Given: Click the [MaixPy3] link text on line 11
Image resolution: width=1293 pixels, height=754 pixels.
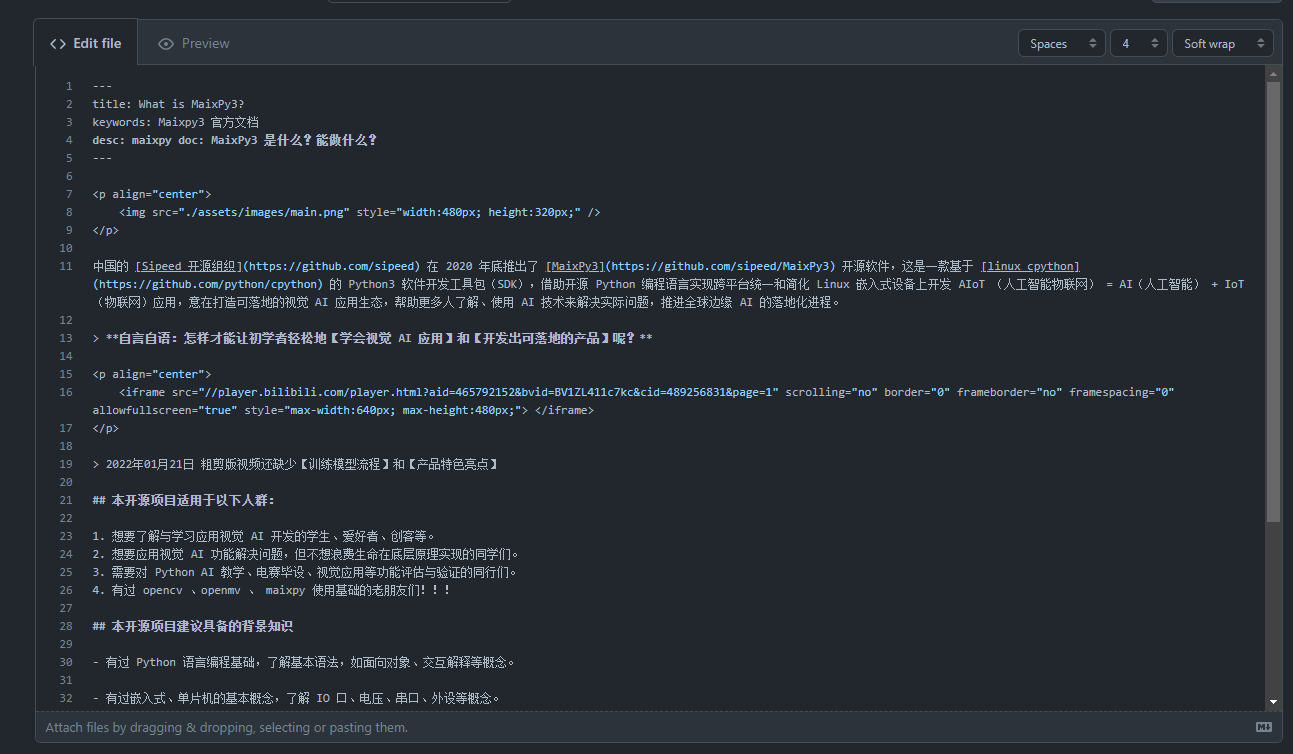Looking at the screenshot, I should click(575, 266).
